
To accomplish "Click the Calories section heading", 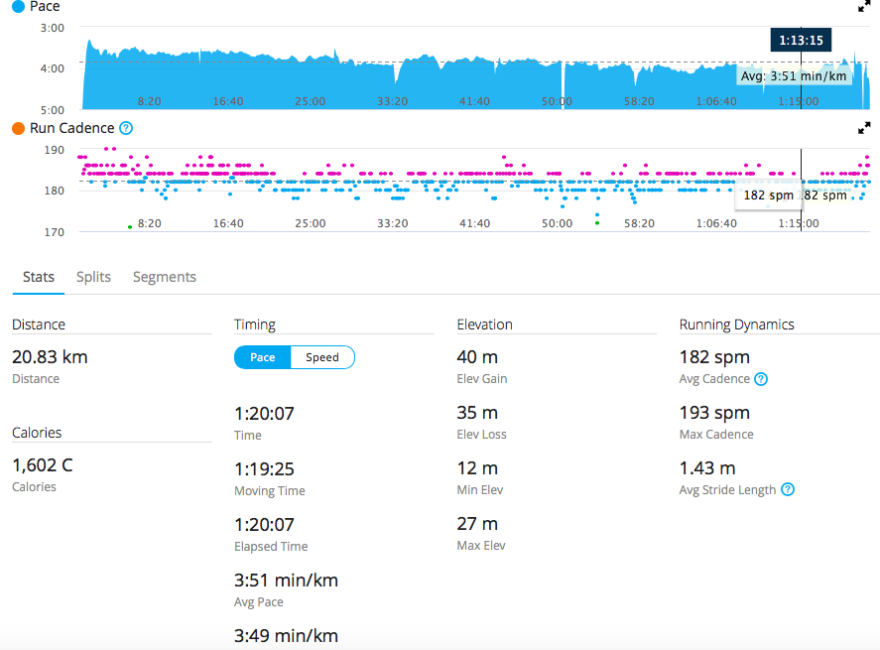I will [x=37, y=433].
